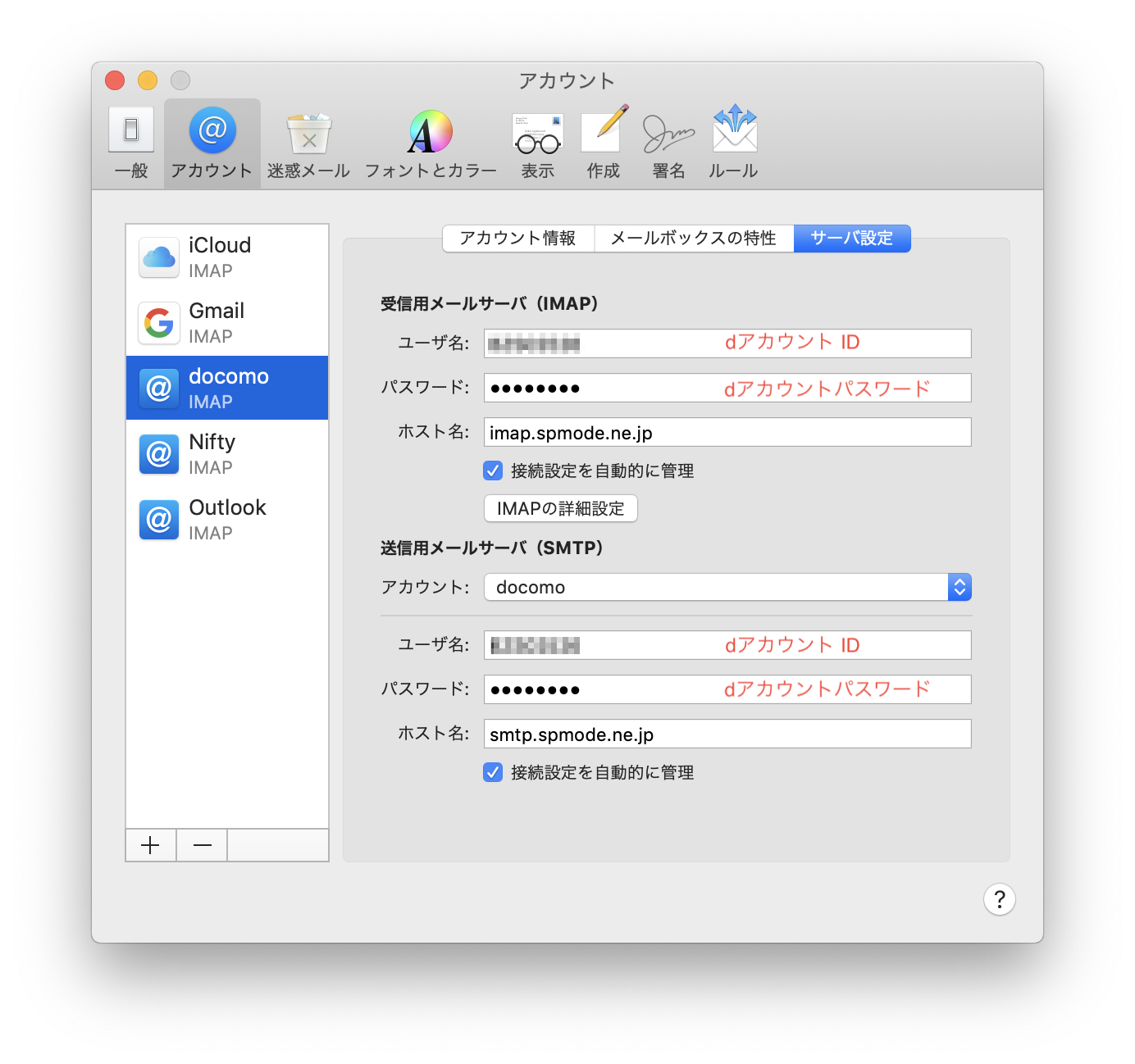Remove selected account with minus button

(202, 845)
